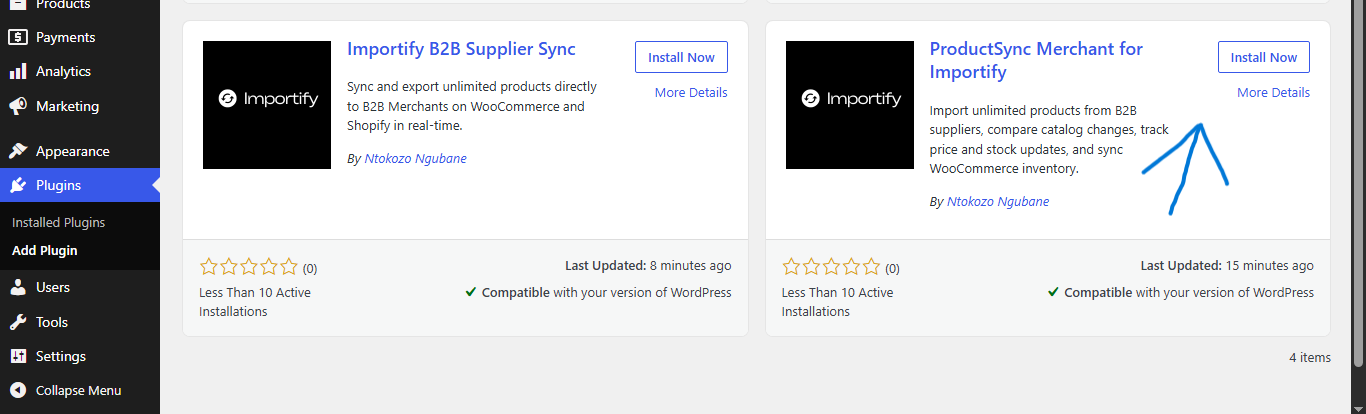Click the green Compatible checkmark for ProductSync Merchant
The height and width of the screenshot is (414, 1366).
pos(1053,293)
